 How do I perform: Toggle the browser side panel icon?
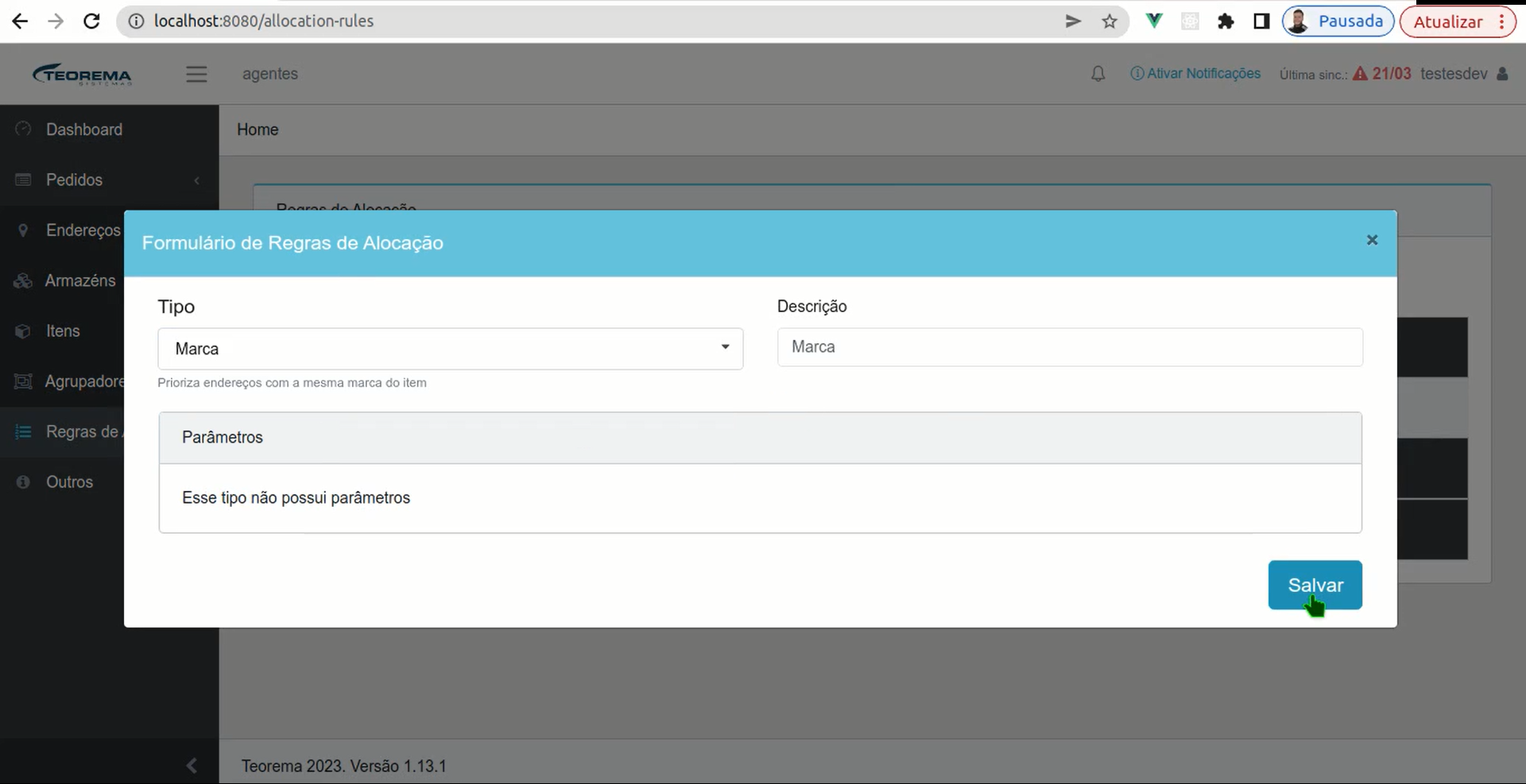(1261, 21)
